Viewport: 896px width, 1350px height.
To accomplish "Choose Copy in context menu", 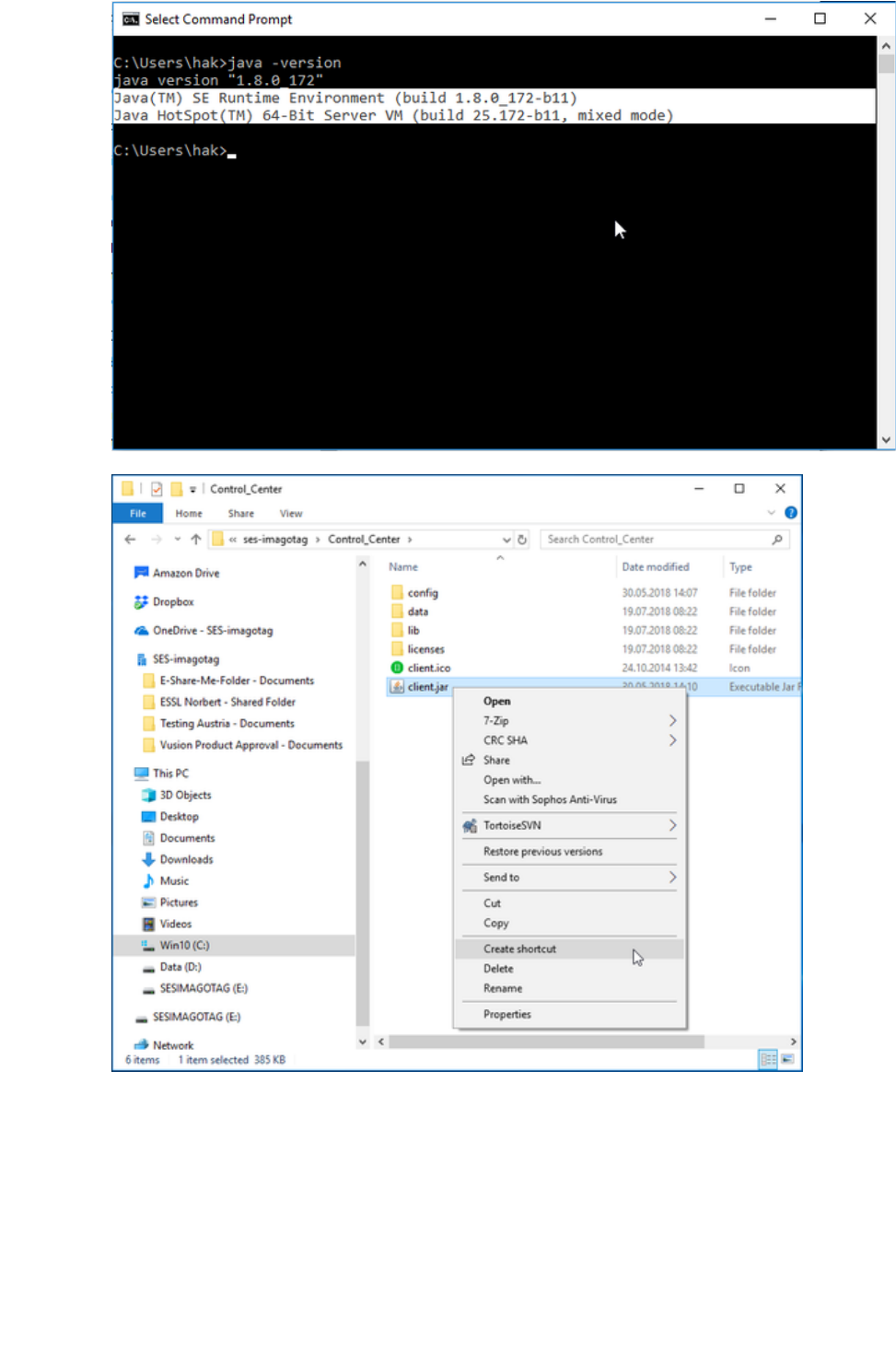I will pos(570,923).
